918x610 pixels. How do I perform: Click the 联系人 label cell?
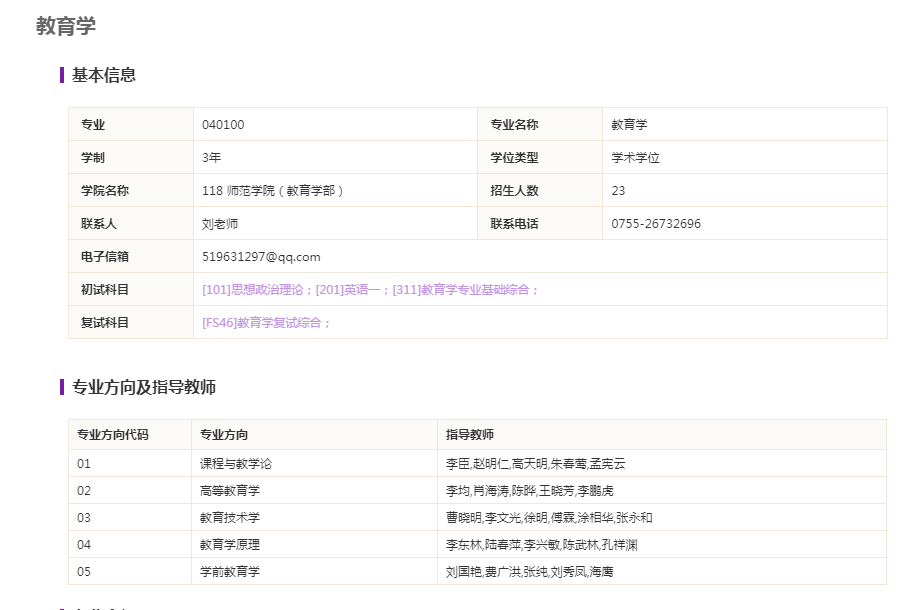(x=131, y=223)
